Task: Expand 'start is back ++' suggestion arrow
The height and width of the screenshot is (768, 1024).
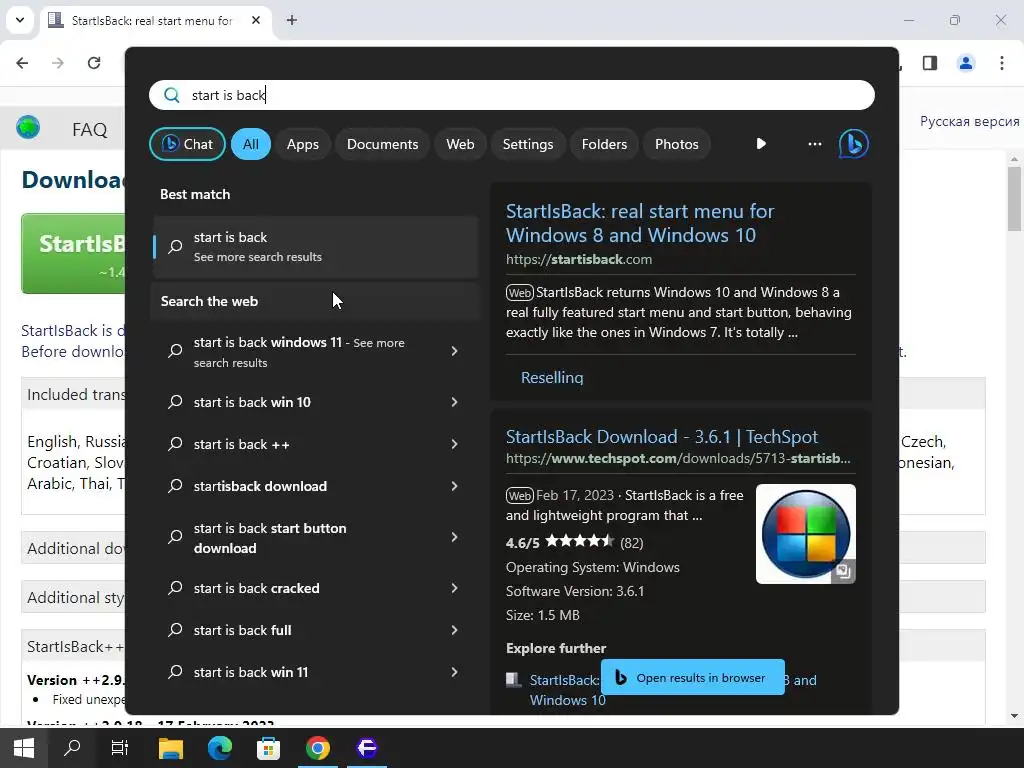Action: pyautogui.click(x=455, y=444)
